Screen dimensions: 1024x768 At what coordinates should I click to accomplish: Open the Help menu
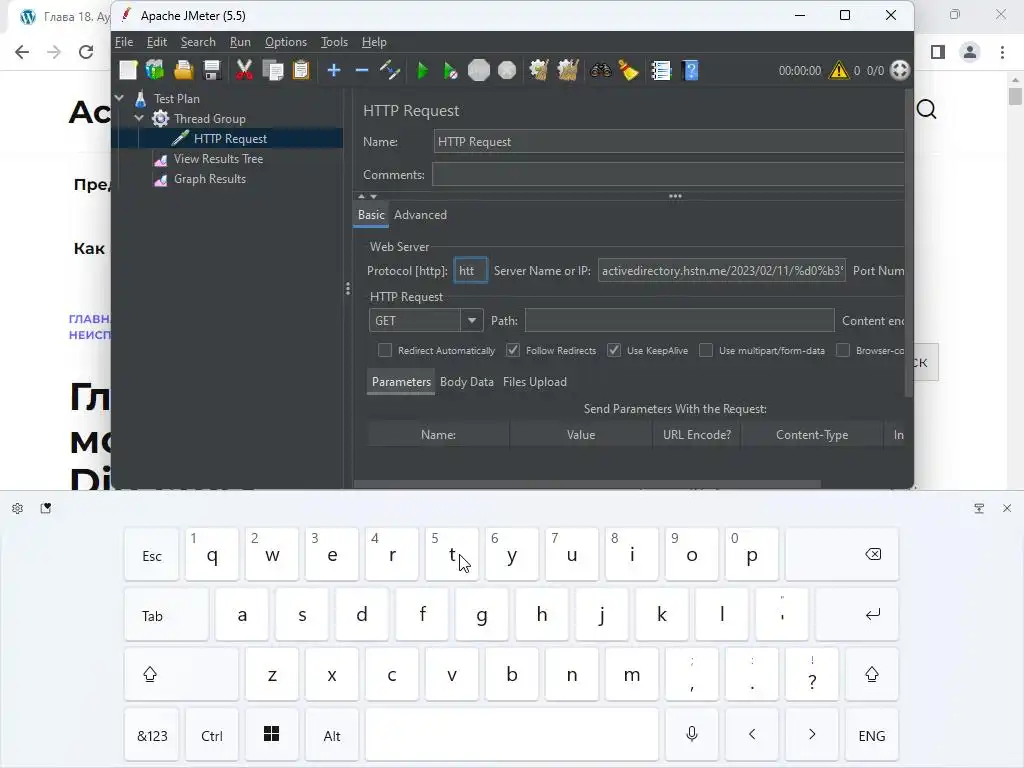(x=374, y=42)
